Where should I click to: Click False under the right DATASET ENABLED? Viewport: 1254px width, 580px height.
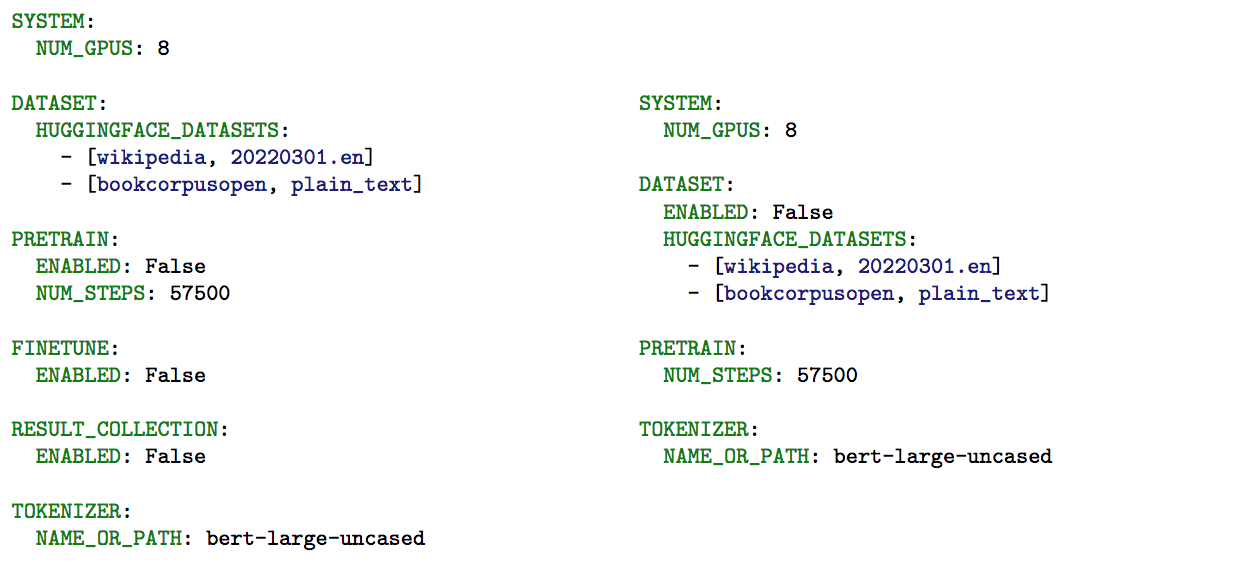(x=803, y=212)
